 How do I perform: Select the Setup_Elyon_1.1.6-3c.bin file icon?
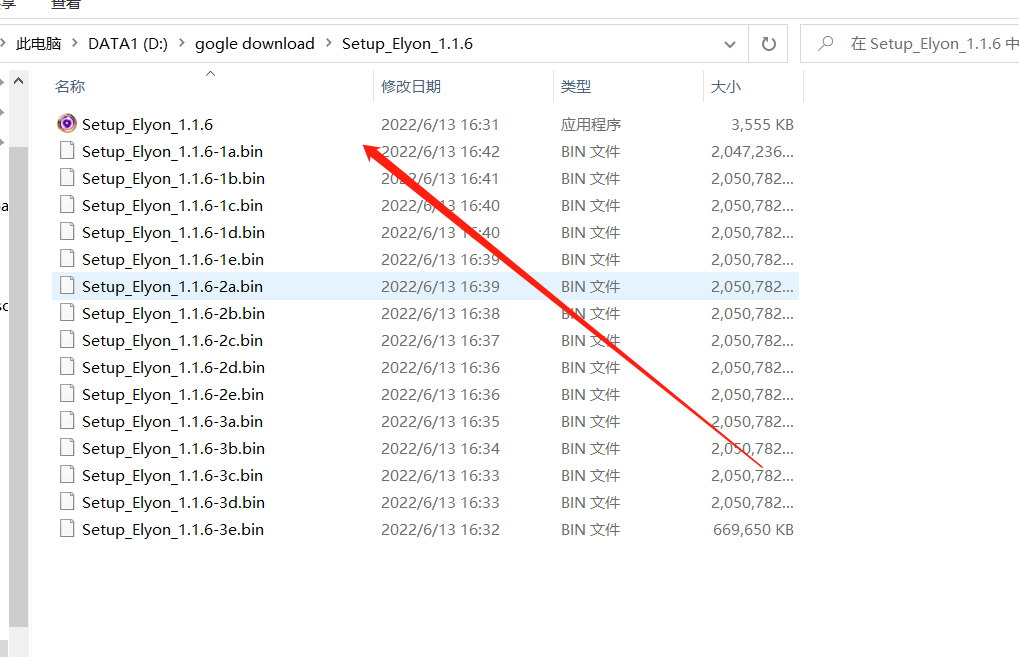coord(67,475)
